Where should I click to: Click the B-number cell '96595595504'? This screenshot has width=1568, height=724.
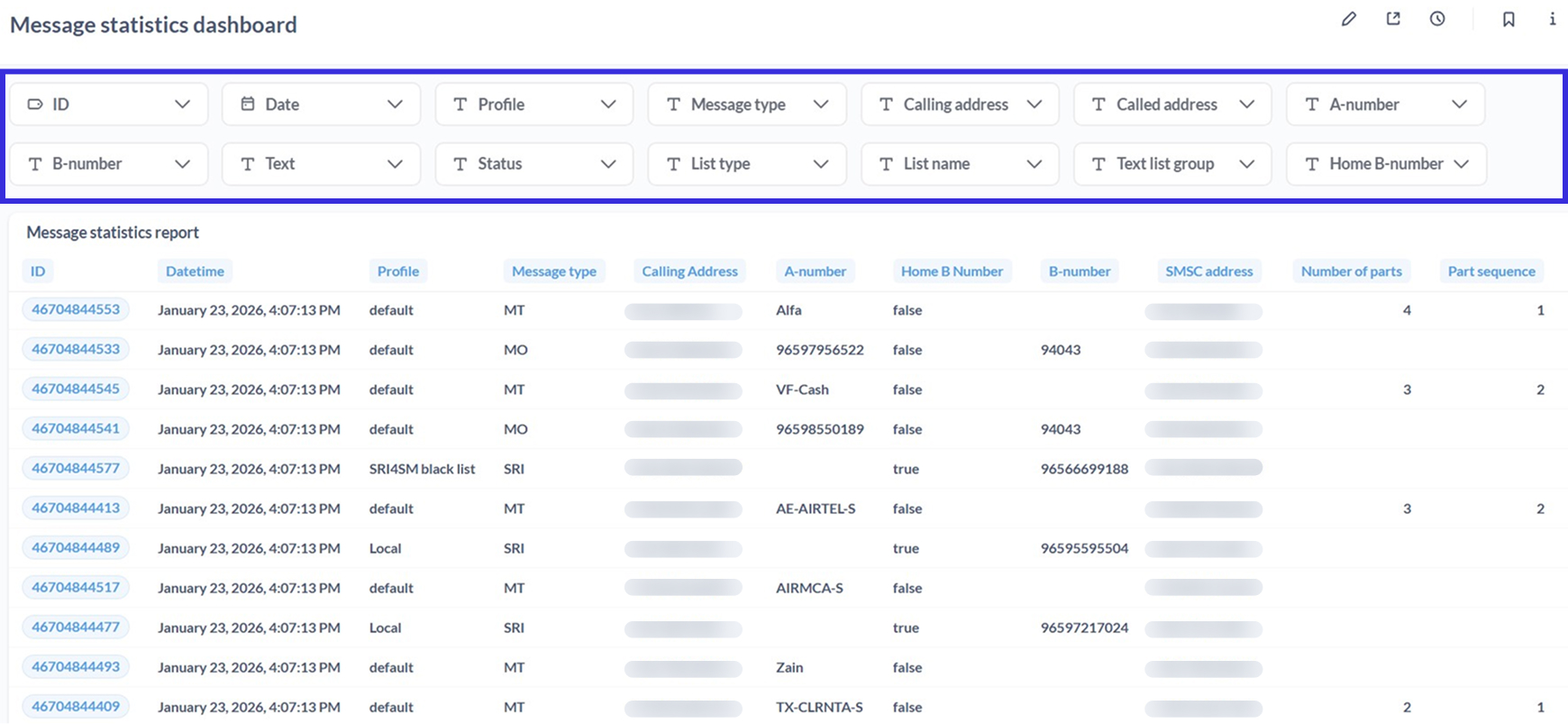(x=1084, y=548)
